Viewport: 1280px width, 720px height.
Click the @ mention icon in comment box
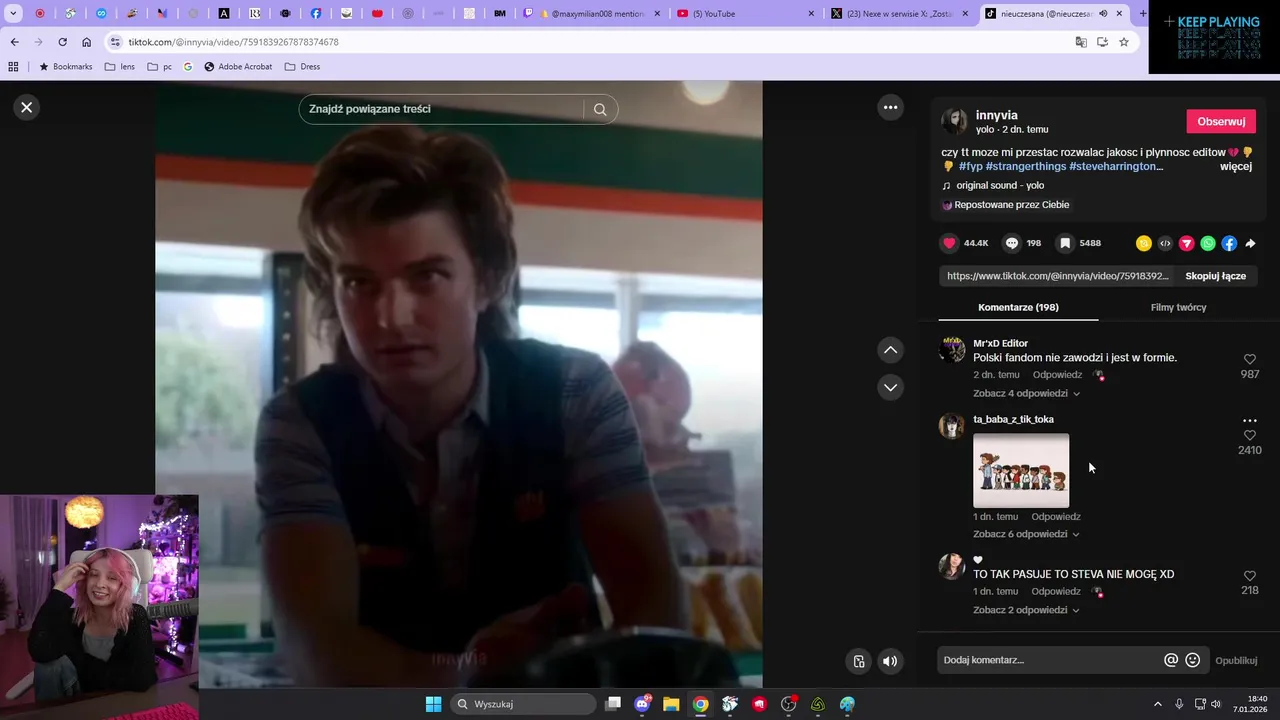click(1171, 660)
